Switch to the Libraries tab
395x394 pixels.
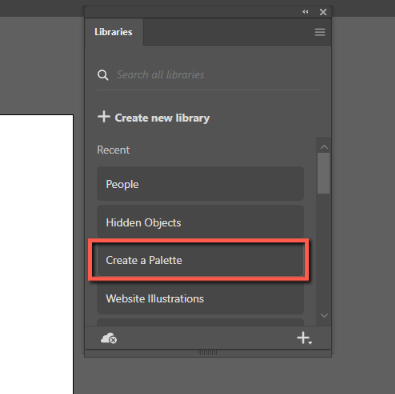click(x=113, y=32)
